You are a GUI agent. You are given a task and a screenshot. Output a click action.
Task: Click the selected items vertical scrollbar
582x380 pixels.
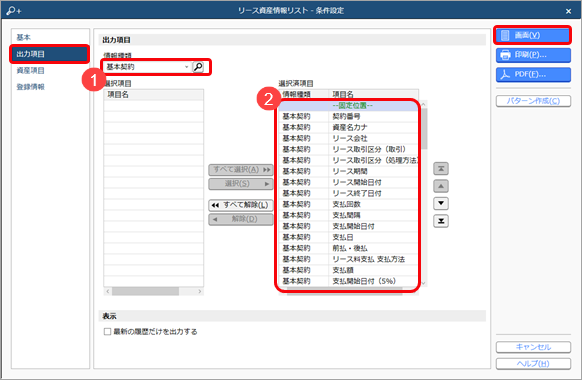pyautogui.click(x=424, y=129)
